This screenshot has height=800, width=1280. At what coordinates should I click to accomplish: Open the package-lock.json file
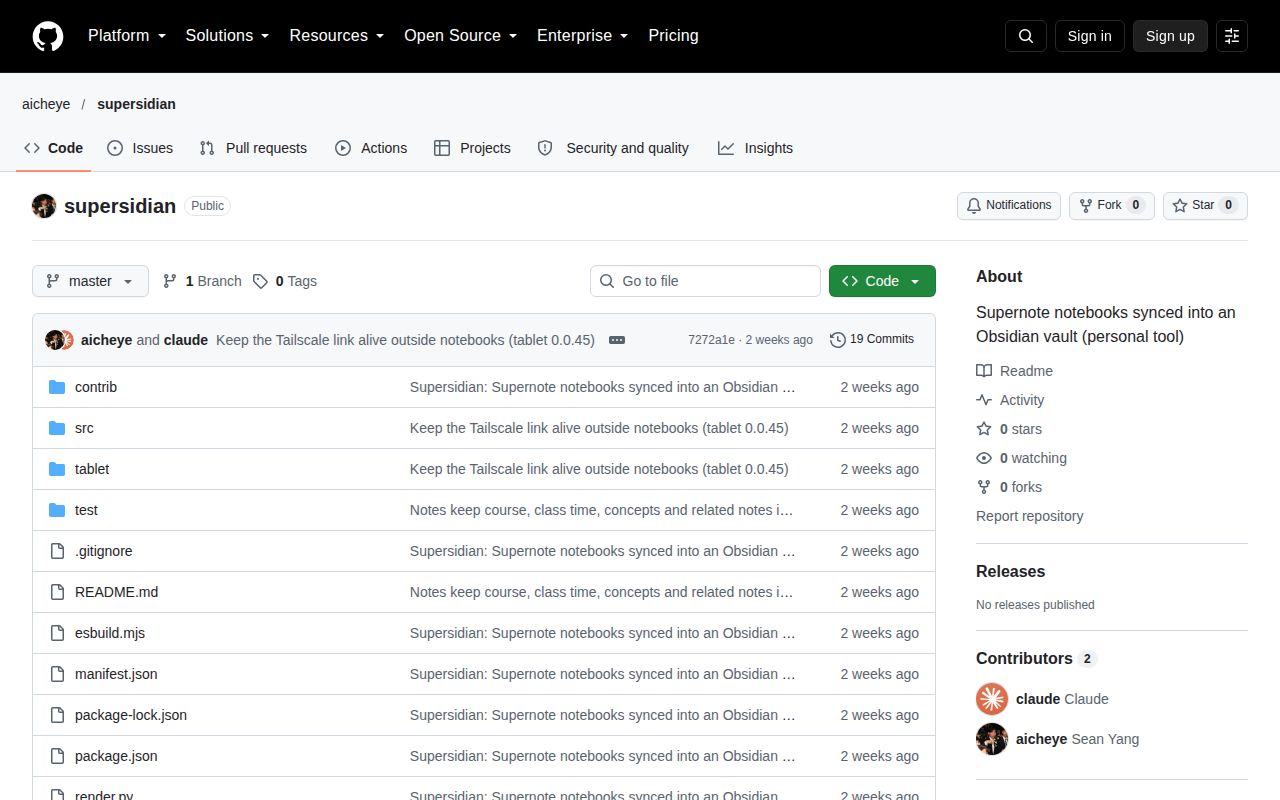coord(131,715)
